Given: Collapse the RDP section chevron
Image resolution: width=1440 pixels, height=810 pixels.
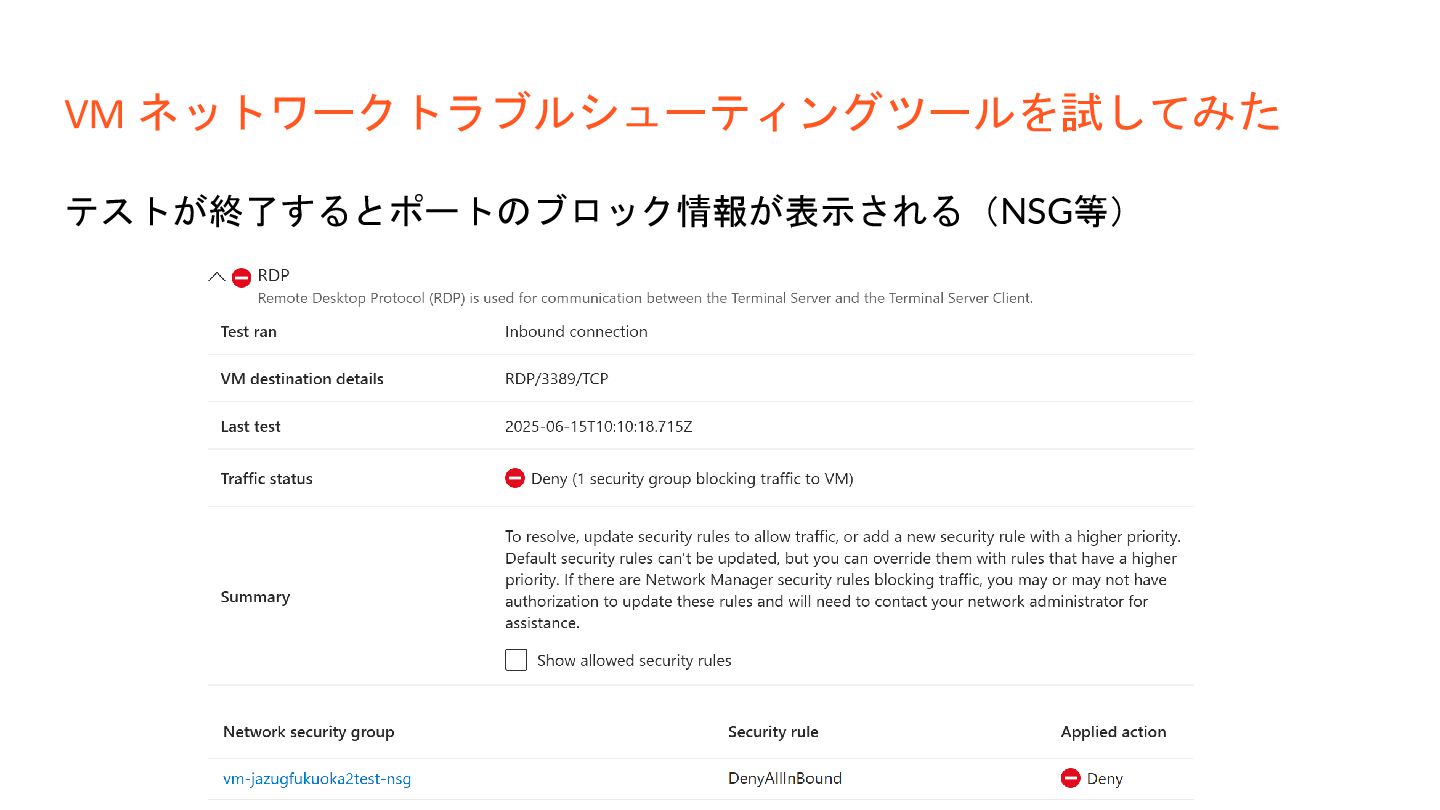Looking at the screenshot, I should coord(216,277).
